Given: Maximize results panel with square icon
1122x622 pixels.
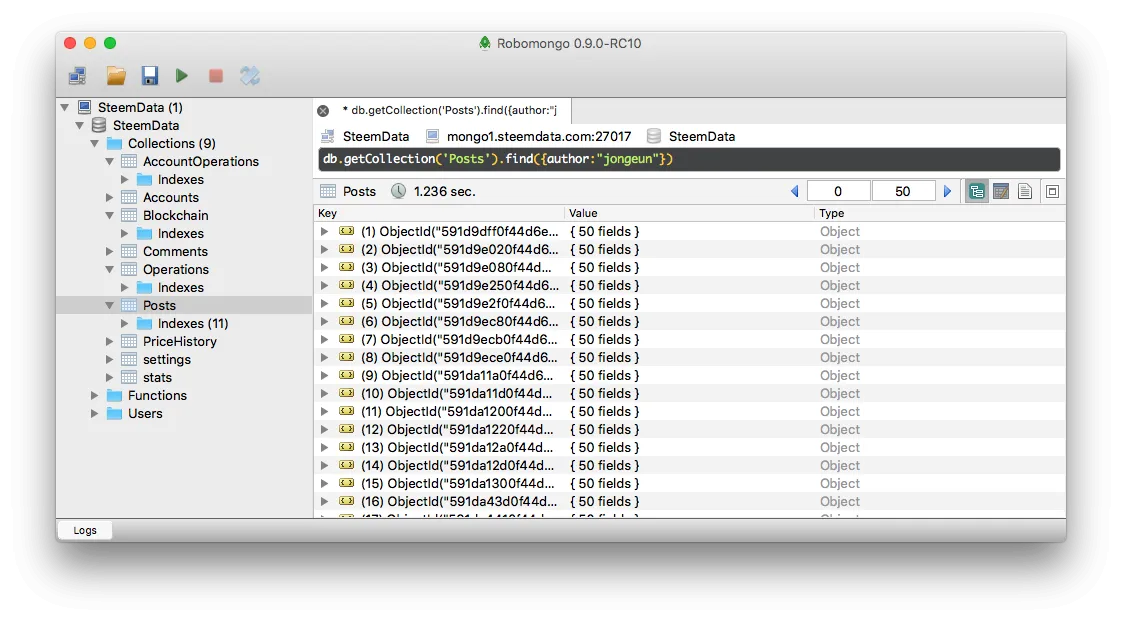Looking at the screenshot, I should click(x=1052, y=191).
